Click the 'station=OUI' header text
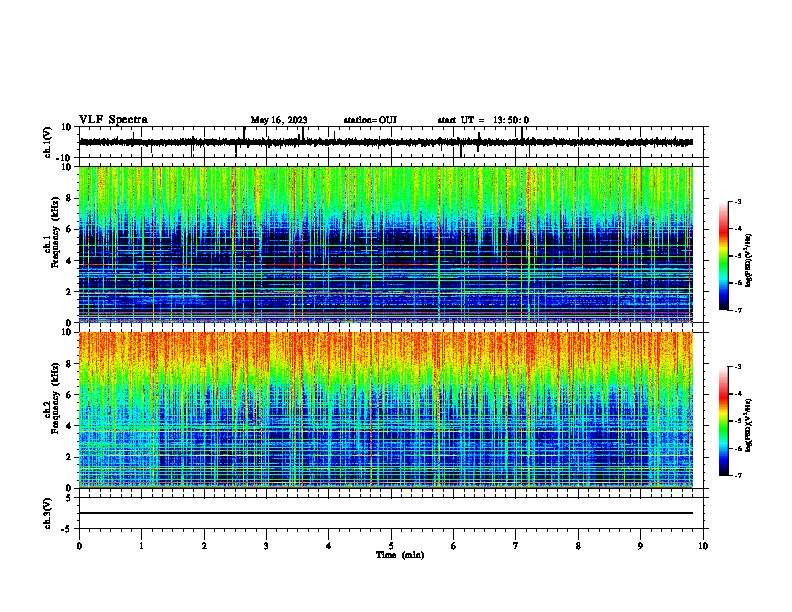Screen dimensions: 792x612 pos(370,120)
